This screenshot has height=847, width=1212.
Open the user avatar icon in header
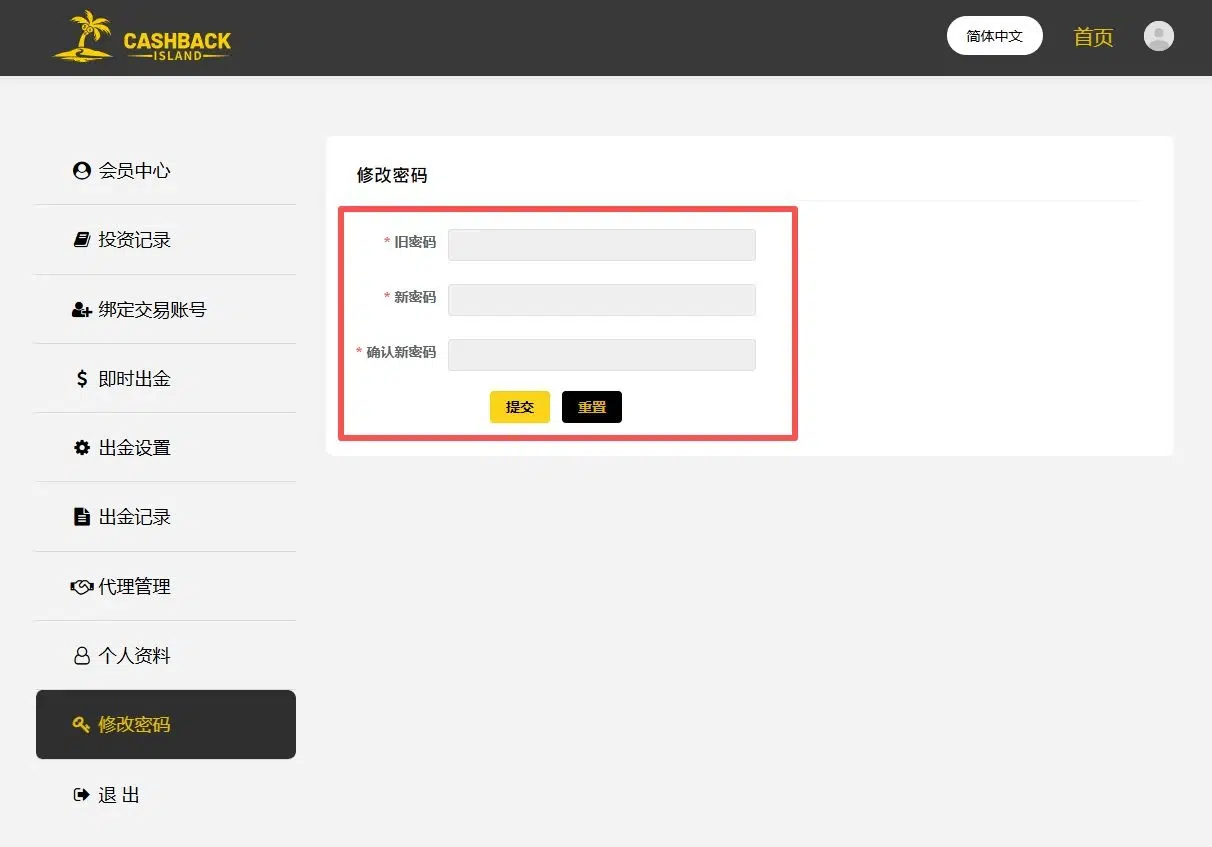(x=1158, y=36)
